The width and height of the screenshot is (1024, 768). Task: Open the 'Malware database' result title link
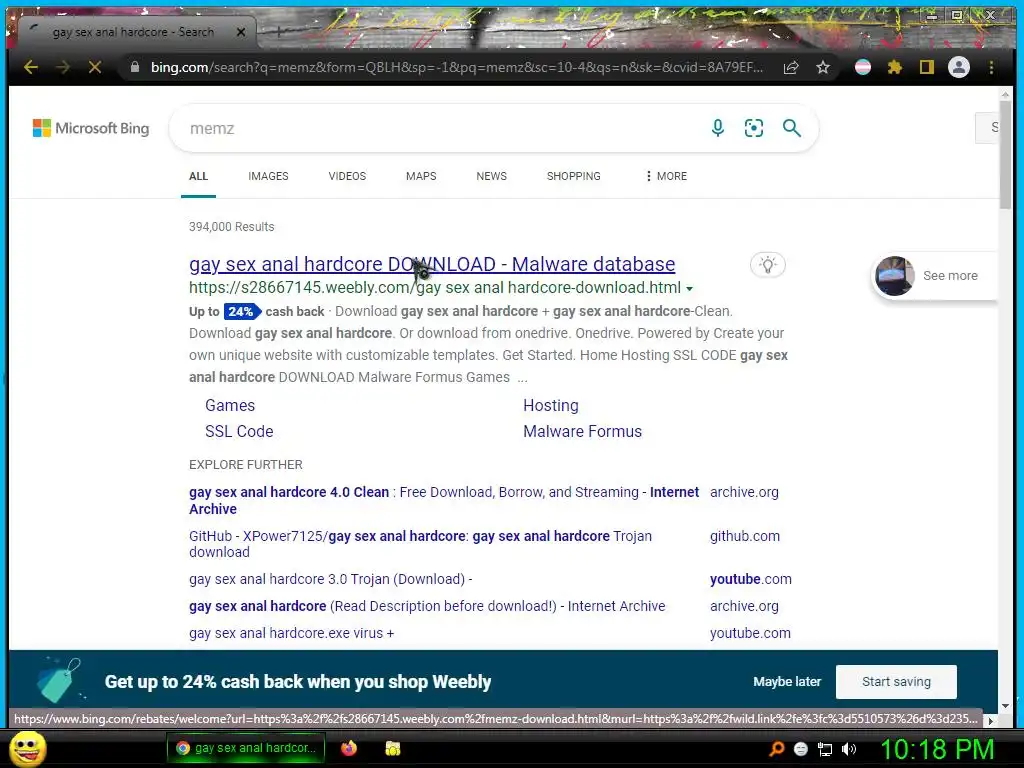432,264
